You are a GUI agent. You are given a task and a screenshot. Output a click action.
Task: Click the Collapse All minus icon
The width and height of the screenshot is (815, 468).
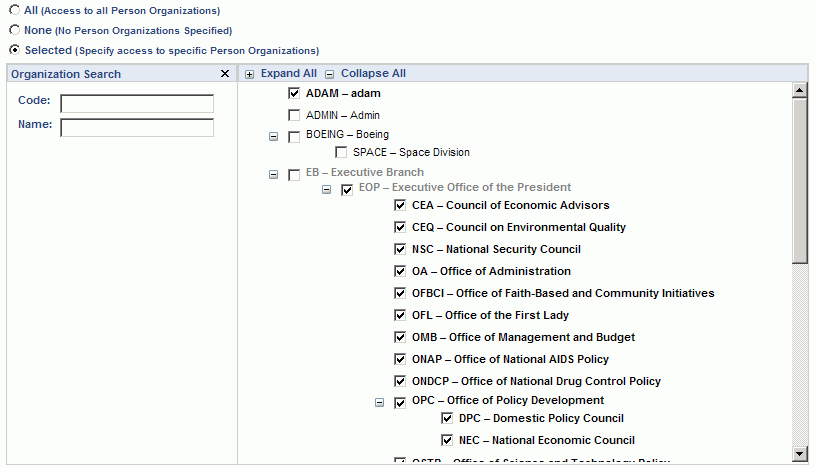click(330, 74)
